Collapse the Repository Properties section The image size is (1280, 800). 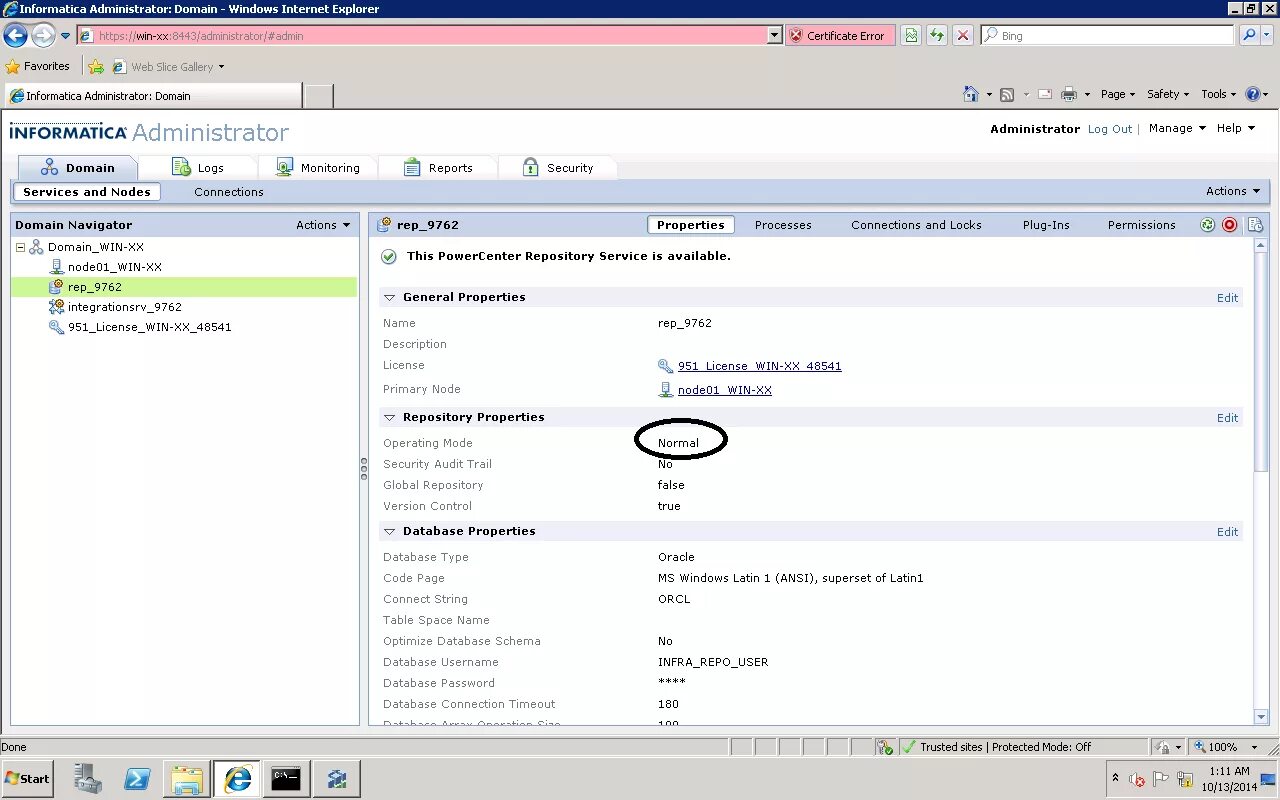click(389, 417)
